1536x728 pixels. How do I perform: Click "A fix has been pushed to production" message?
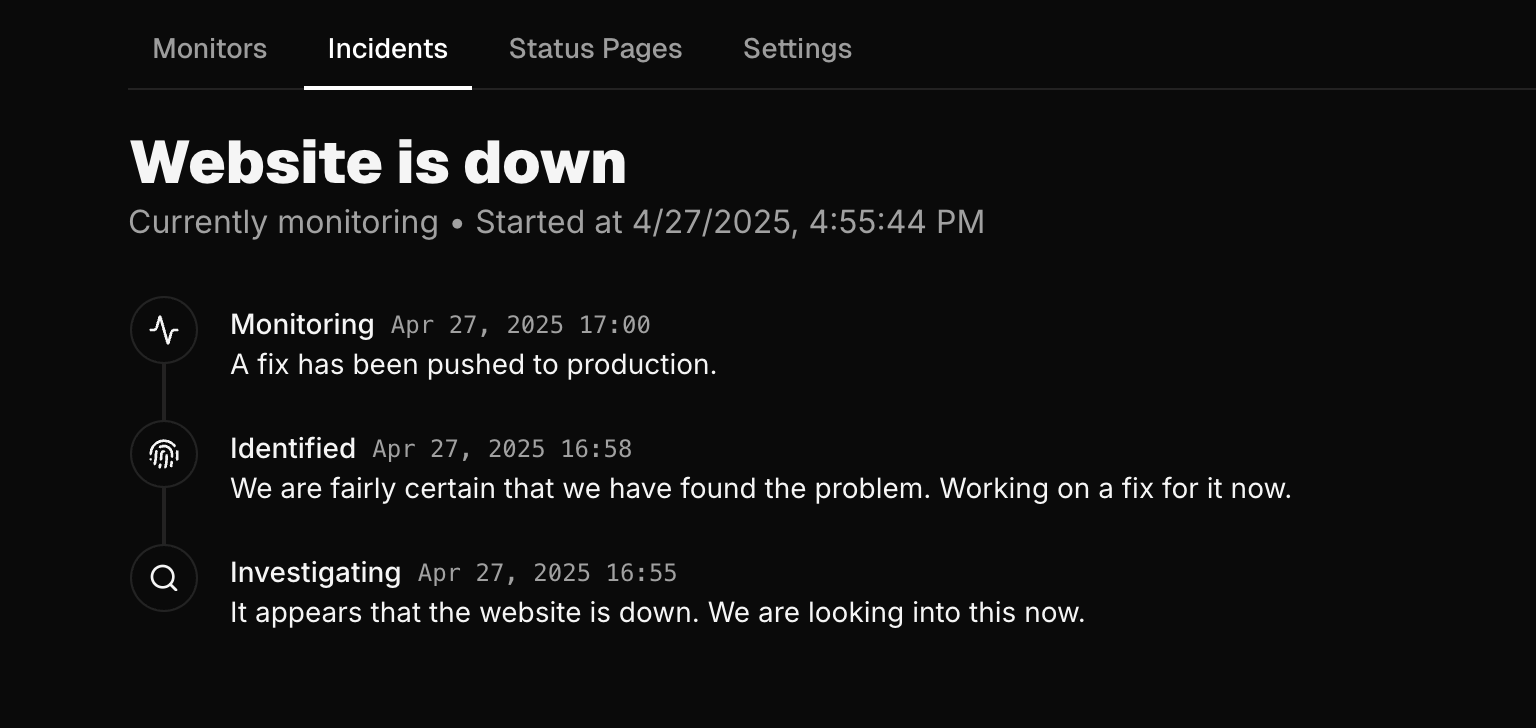coord(474,364)
